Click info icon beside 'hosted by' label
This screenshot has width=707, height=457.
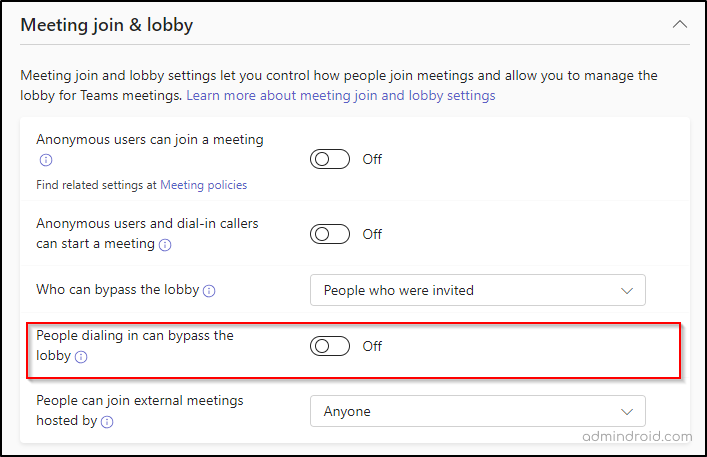(107, 422)
